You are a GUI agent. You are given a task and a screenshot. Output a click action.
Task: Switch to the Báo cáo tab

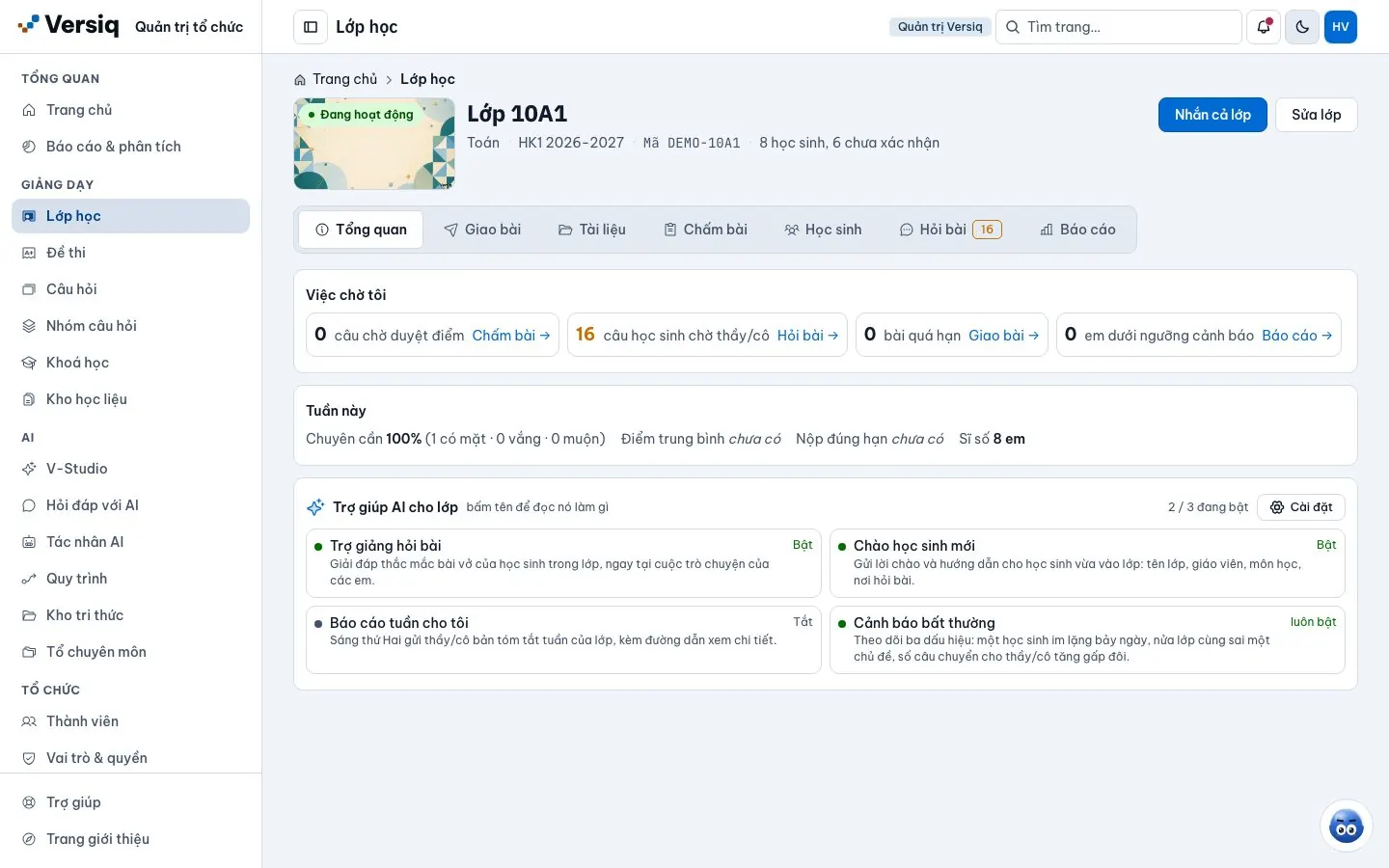(1077, 230)
